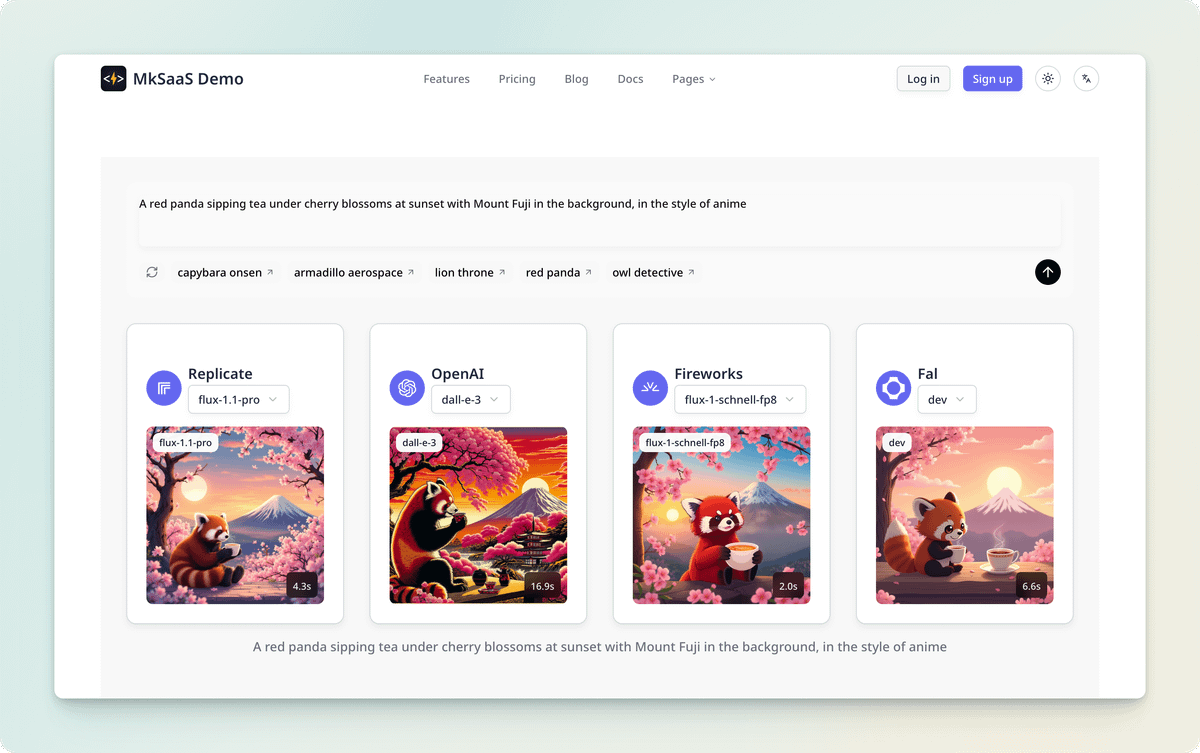Click the Log in button
1200x753 pixels.
pyautogui.click(x=923, y=79)
